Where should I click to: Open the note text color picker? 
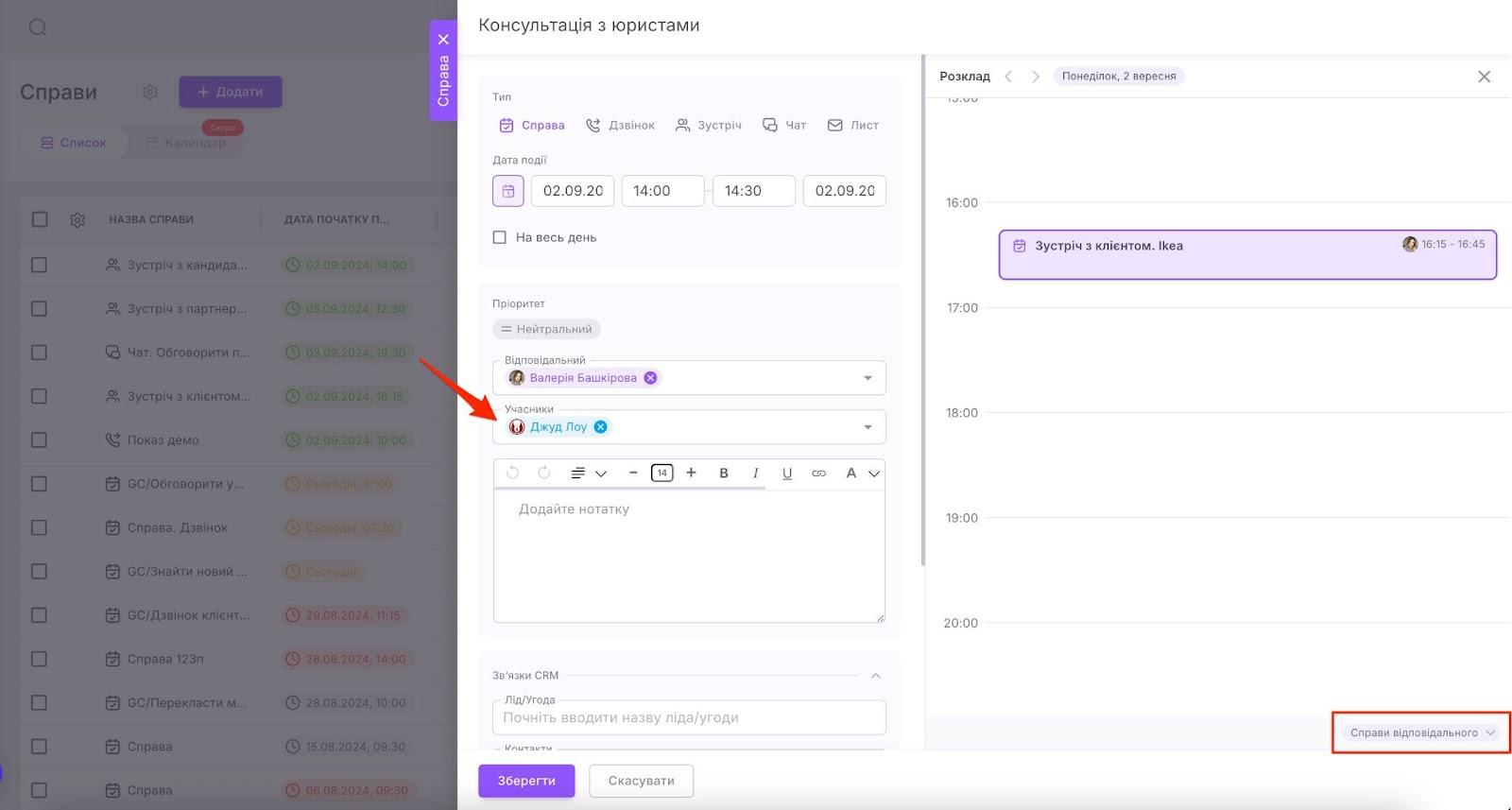click(862, 473)
